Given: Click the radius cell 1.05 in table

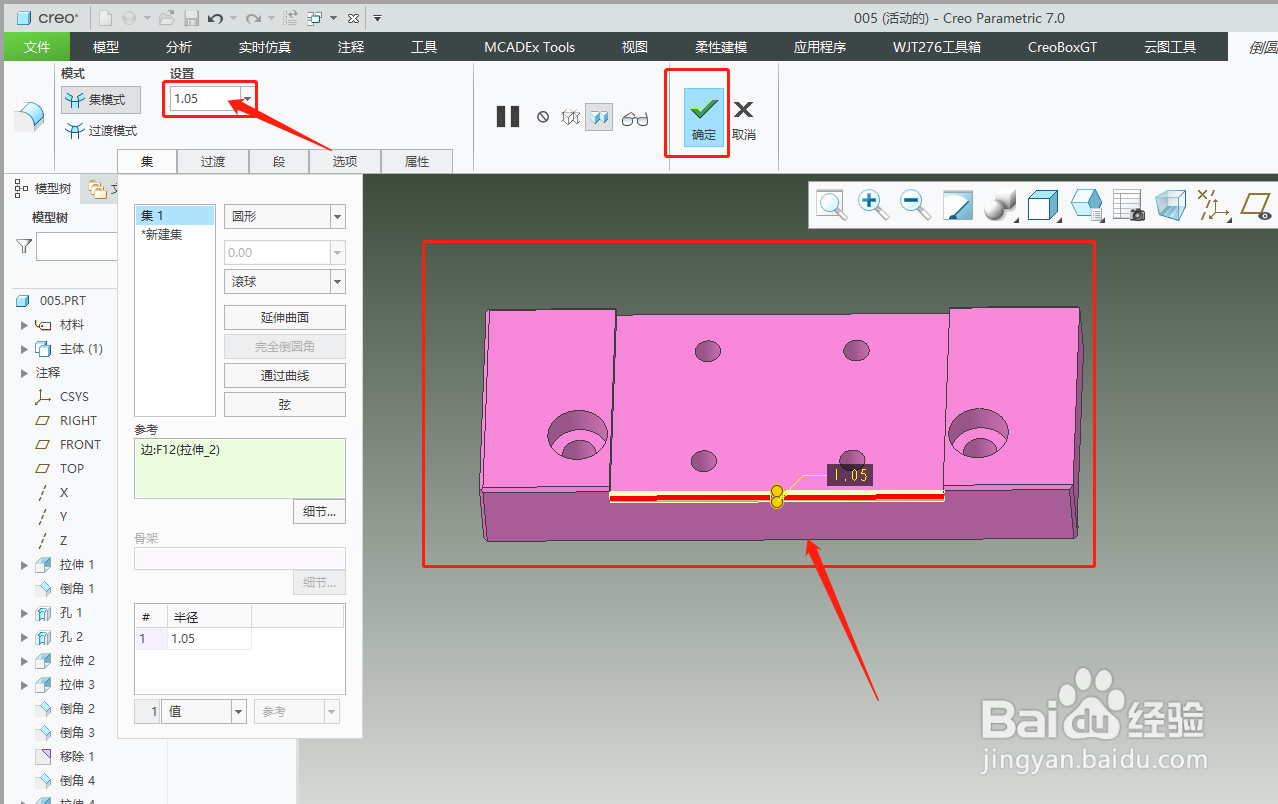Looking at the screenshot, I should point(209,638).
